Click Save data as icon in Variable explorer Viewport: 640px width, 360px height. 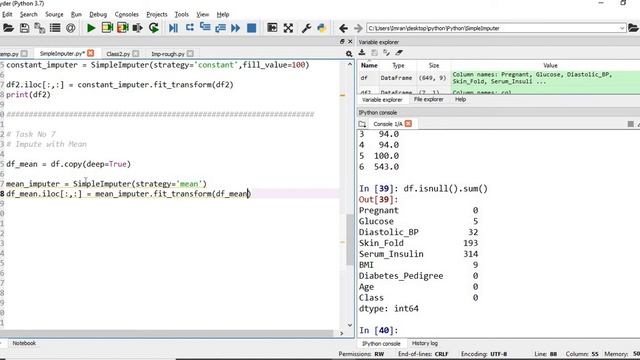point(387,53)
